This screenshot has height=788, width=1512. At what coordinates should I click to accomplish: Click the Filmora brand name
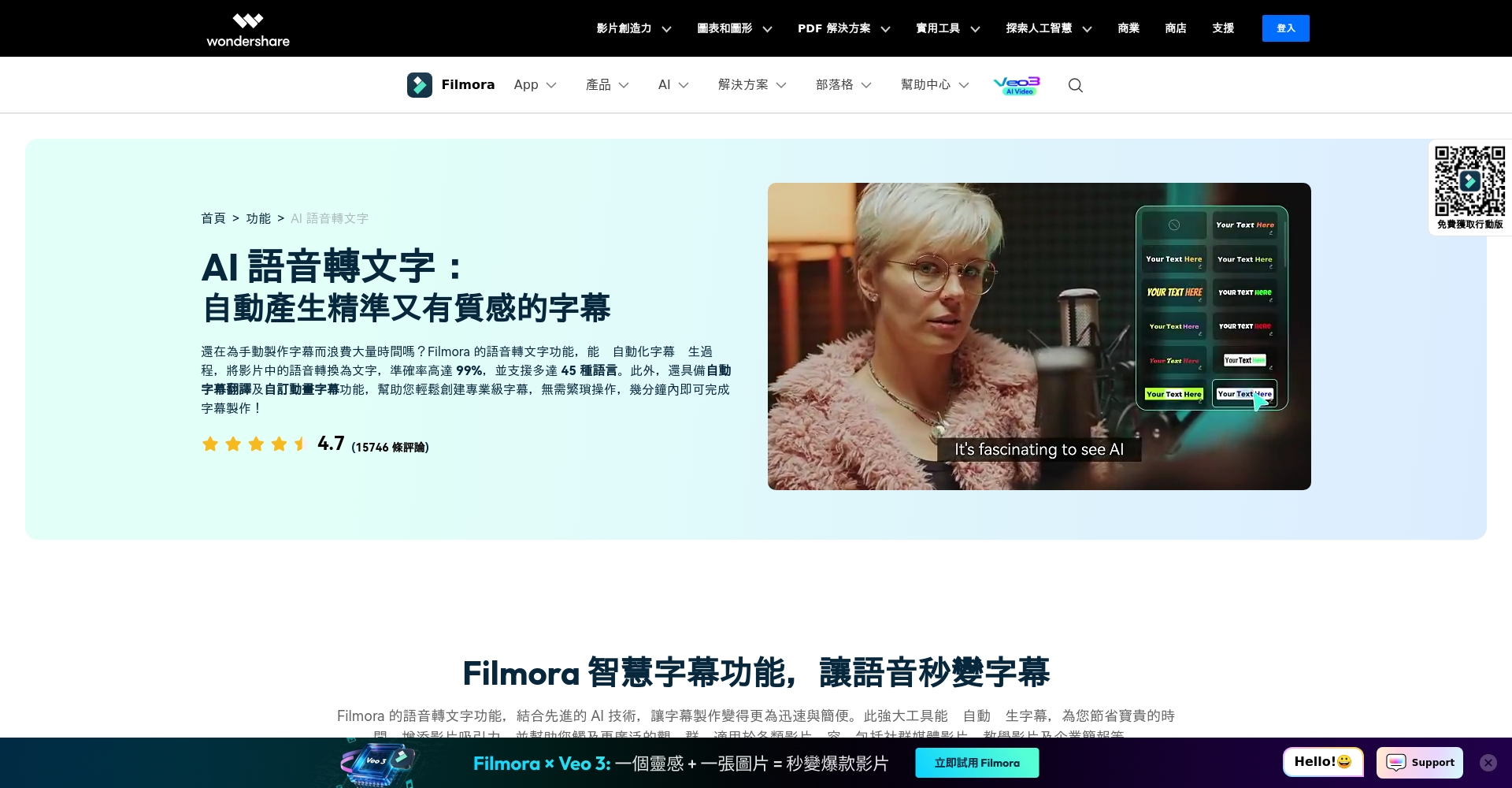pyautogui.click(x=468, y=85)
